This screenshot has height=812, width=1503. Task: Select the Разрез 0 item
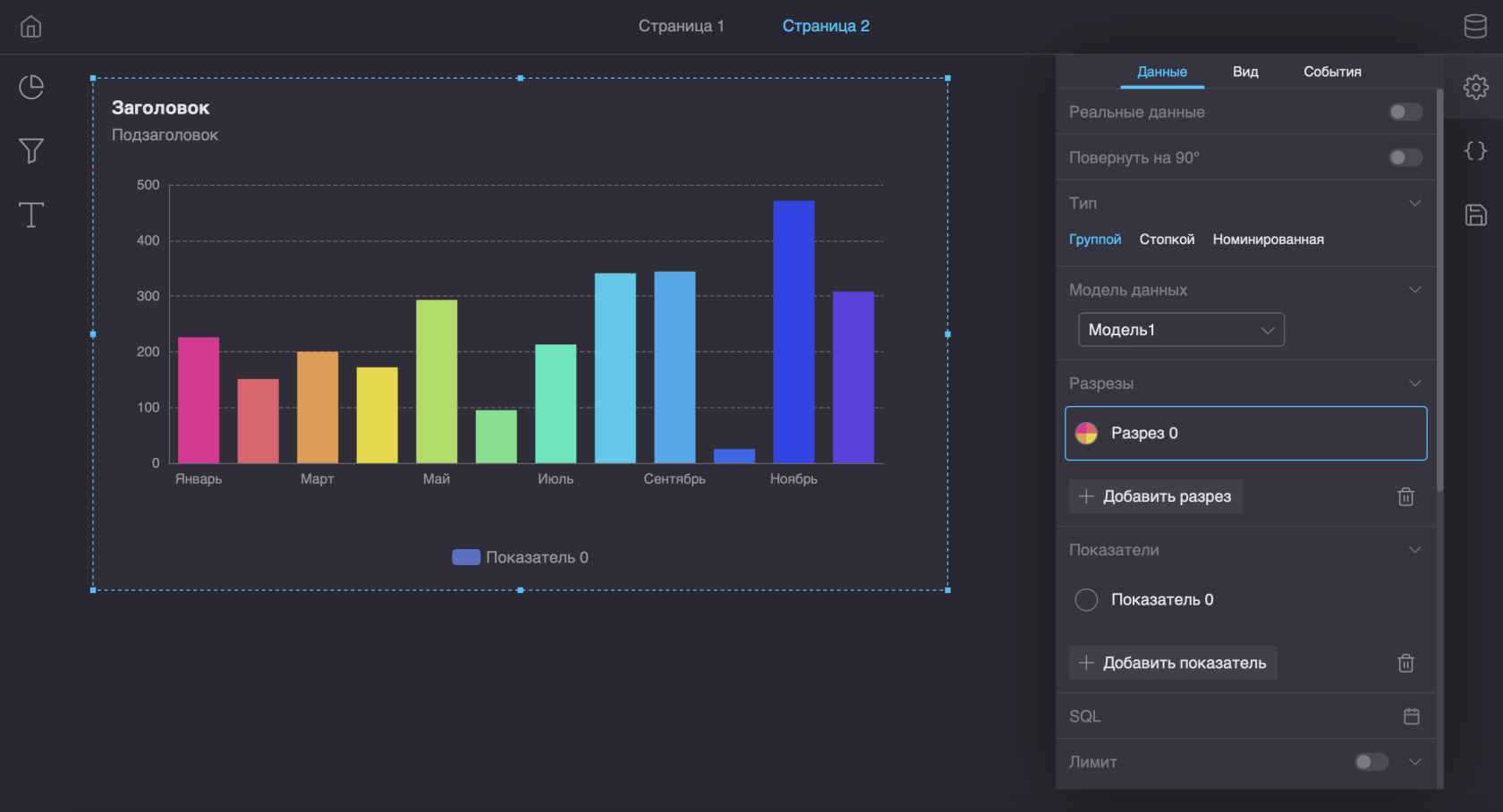pyautogui.click(x=1245, y=434)
